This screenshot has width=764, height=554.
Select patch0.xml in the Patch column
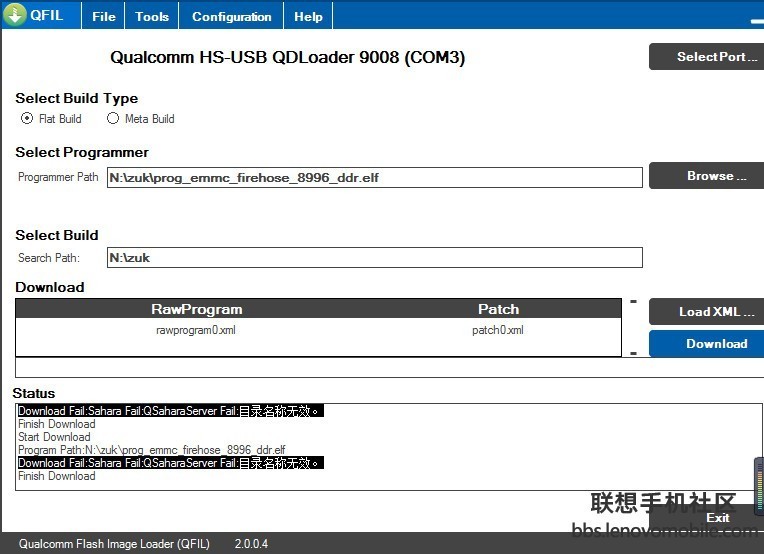click(x=497, y=330)
